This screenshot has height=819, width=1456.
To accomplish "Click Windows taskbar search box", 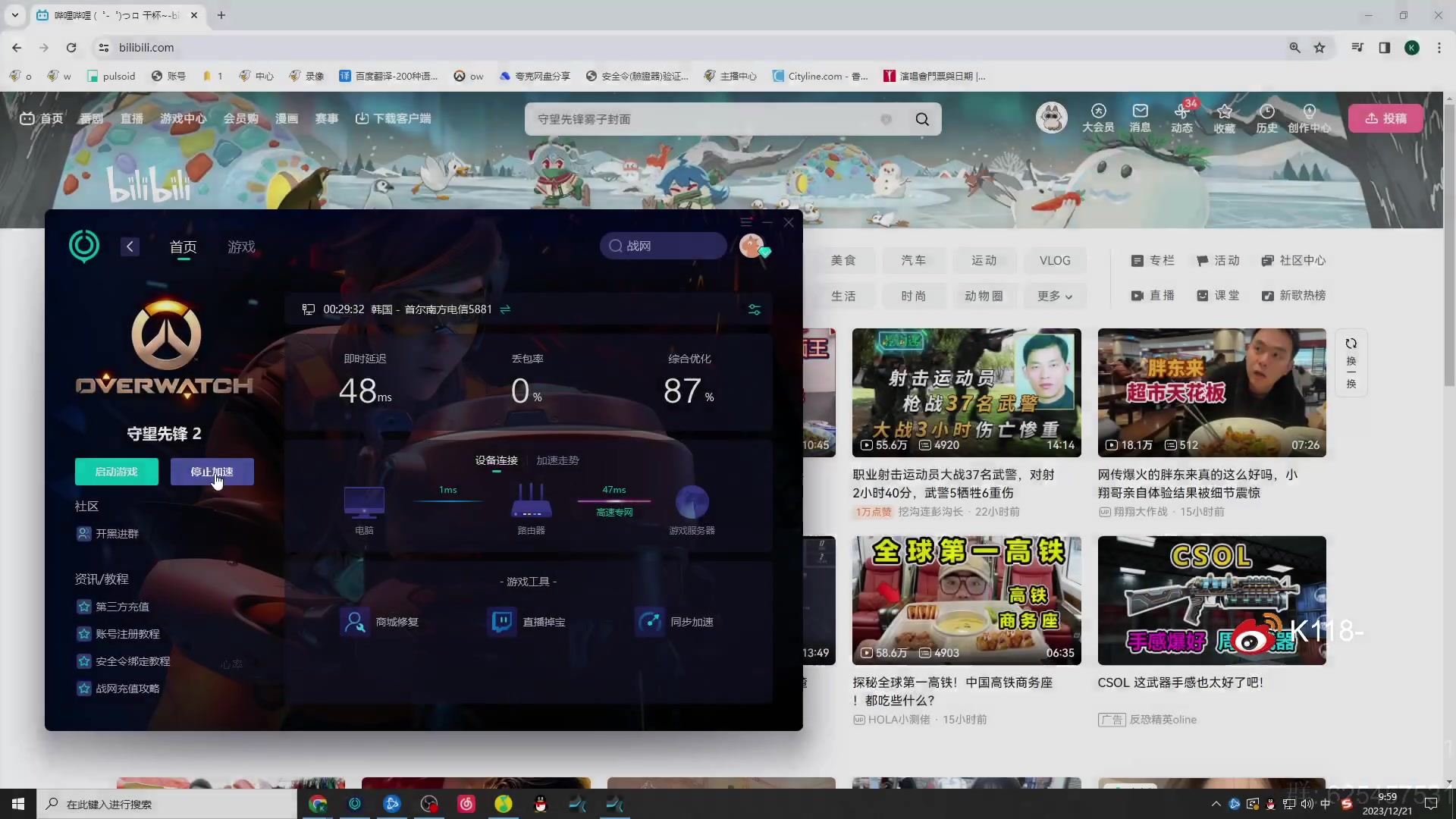I will point(167,804).
